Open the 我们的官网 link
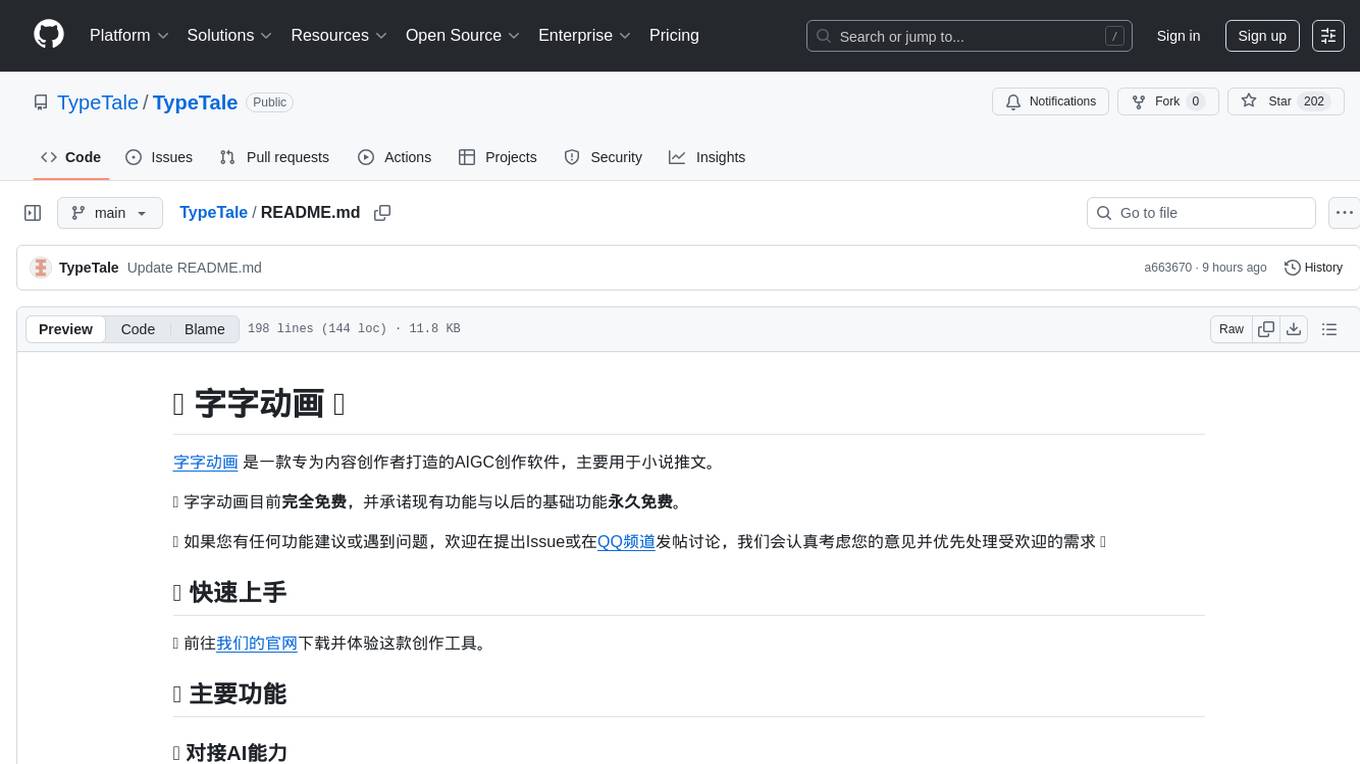 point(257,643)
